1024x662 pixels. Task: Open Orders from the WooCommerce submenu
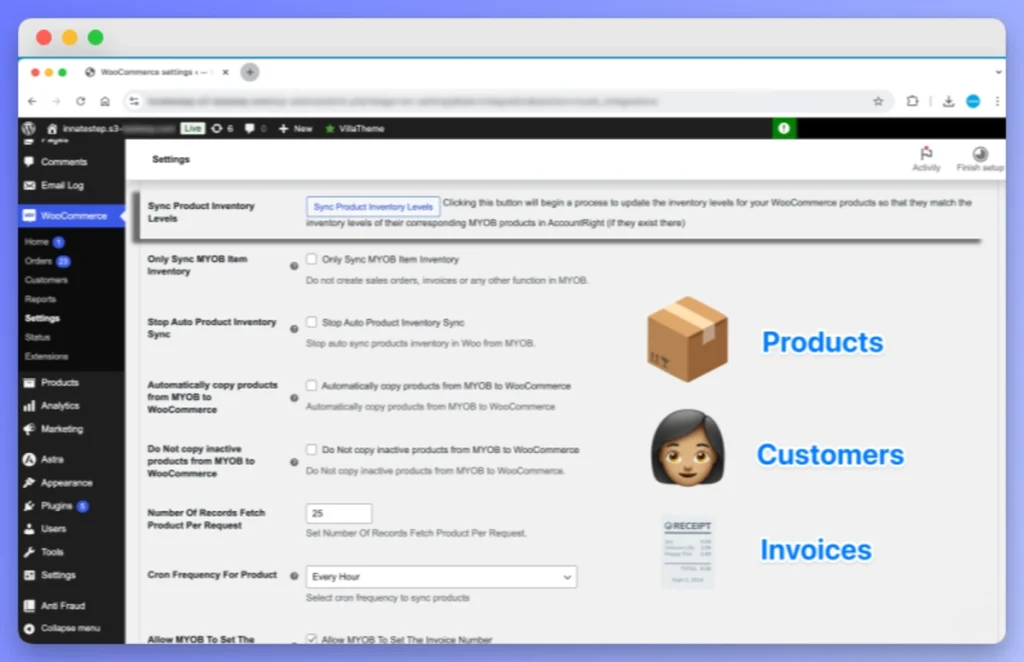42,260
